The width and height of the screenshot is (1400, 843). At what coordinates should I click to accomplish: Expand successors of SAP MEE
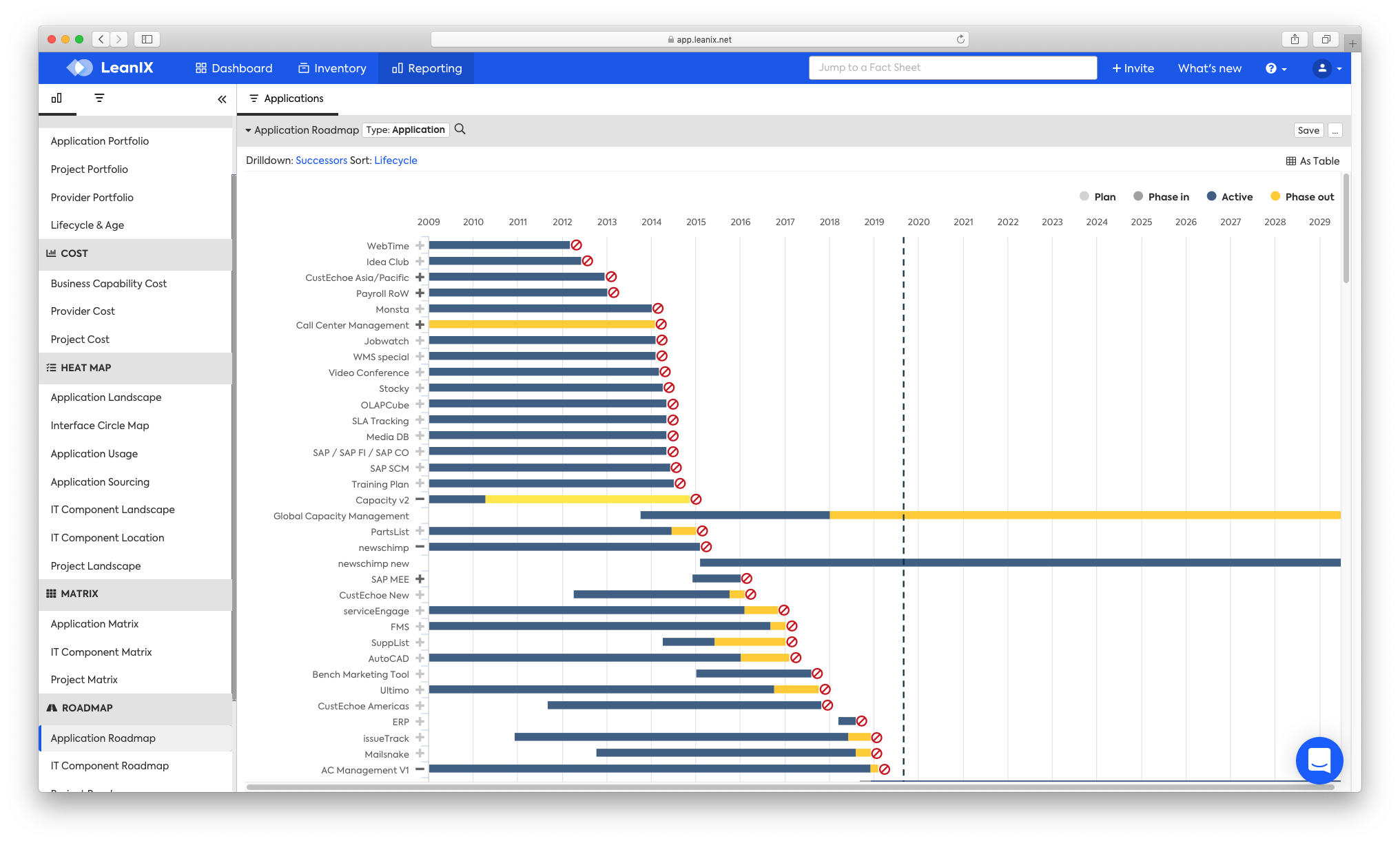(420, 579)
